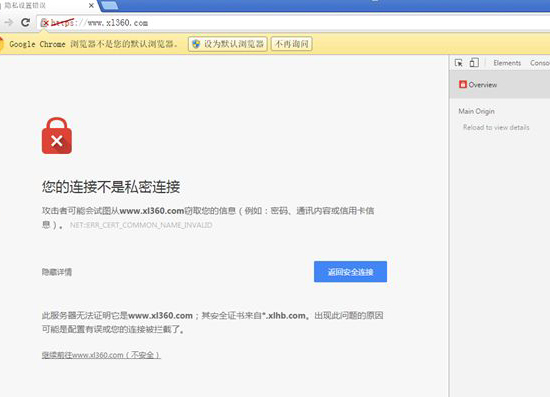The image size is (550, 397).
Task: Click 设为默认浏览器 button
Action: coord(228,44)
